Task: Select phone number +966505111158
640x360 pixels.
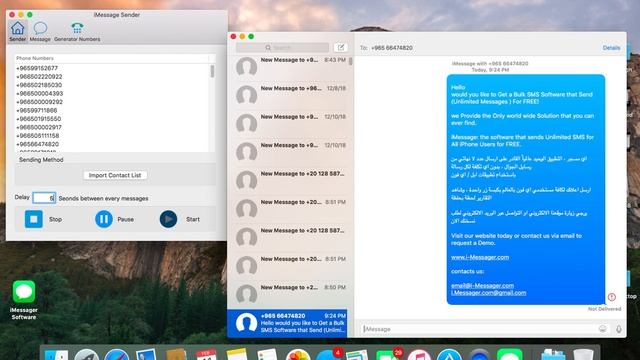Action: (38, 136)
